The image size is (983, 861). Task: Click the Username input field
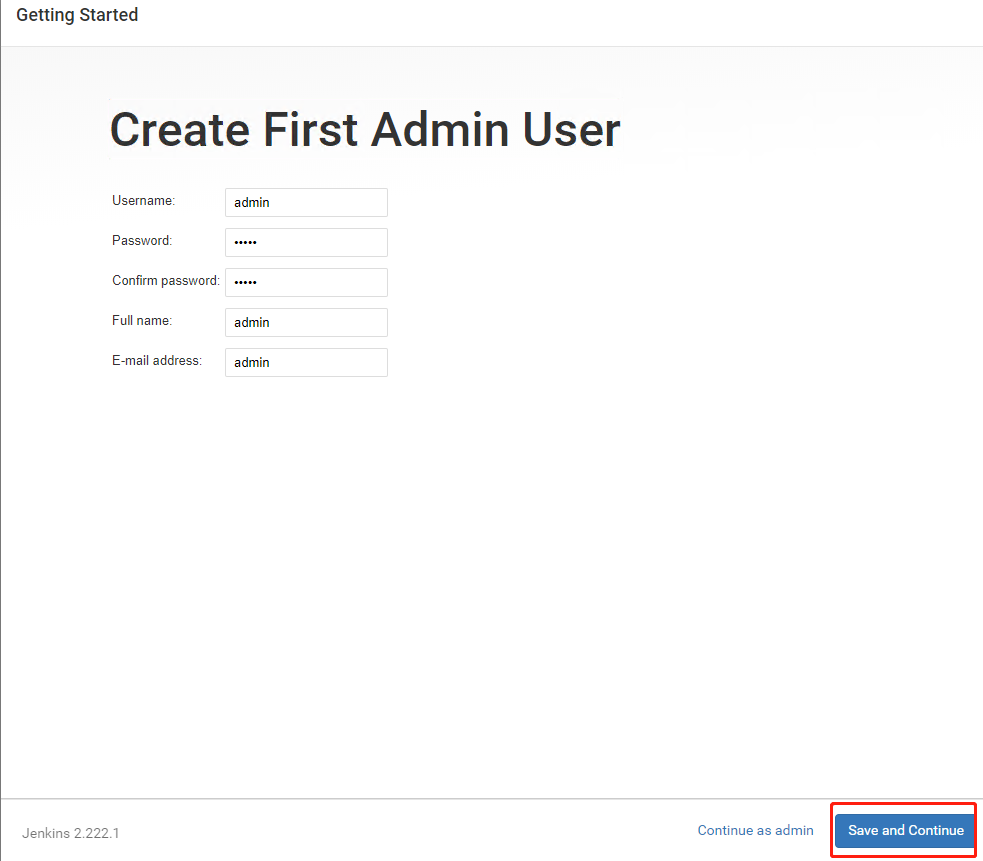[306, 203]
